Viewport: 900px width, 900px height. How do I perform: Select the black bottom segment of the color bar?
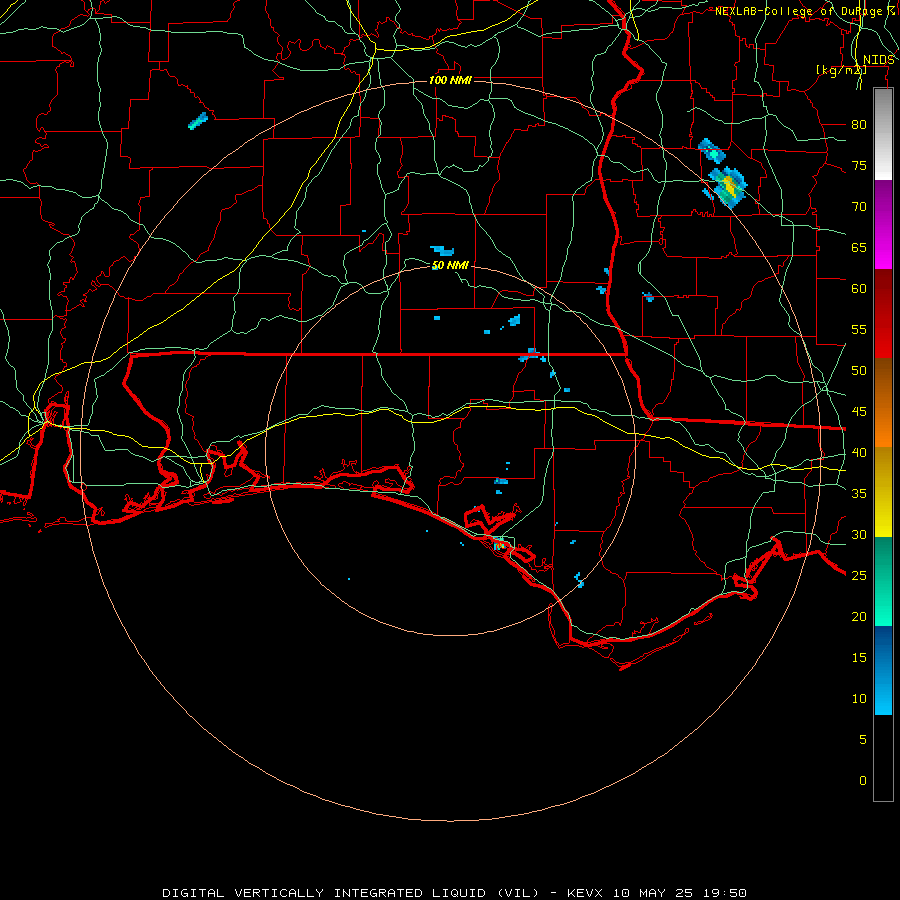[x=883, y=758]
